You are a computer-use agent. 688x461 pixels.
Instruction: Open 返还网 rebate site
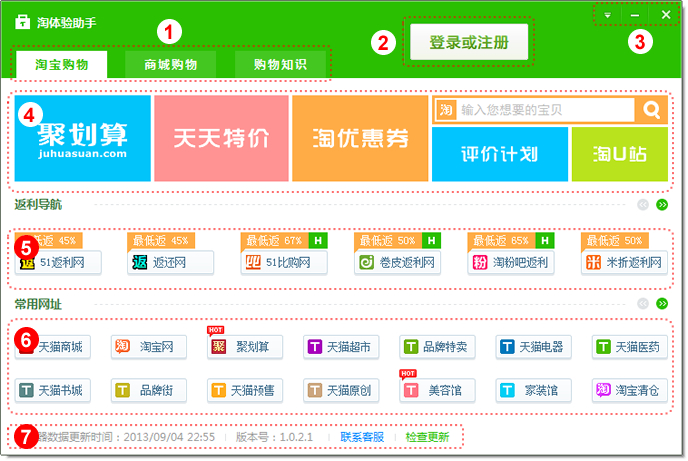[171, 262]
